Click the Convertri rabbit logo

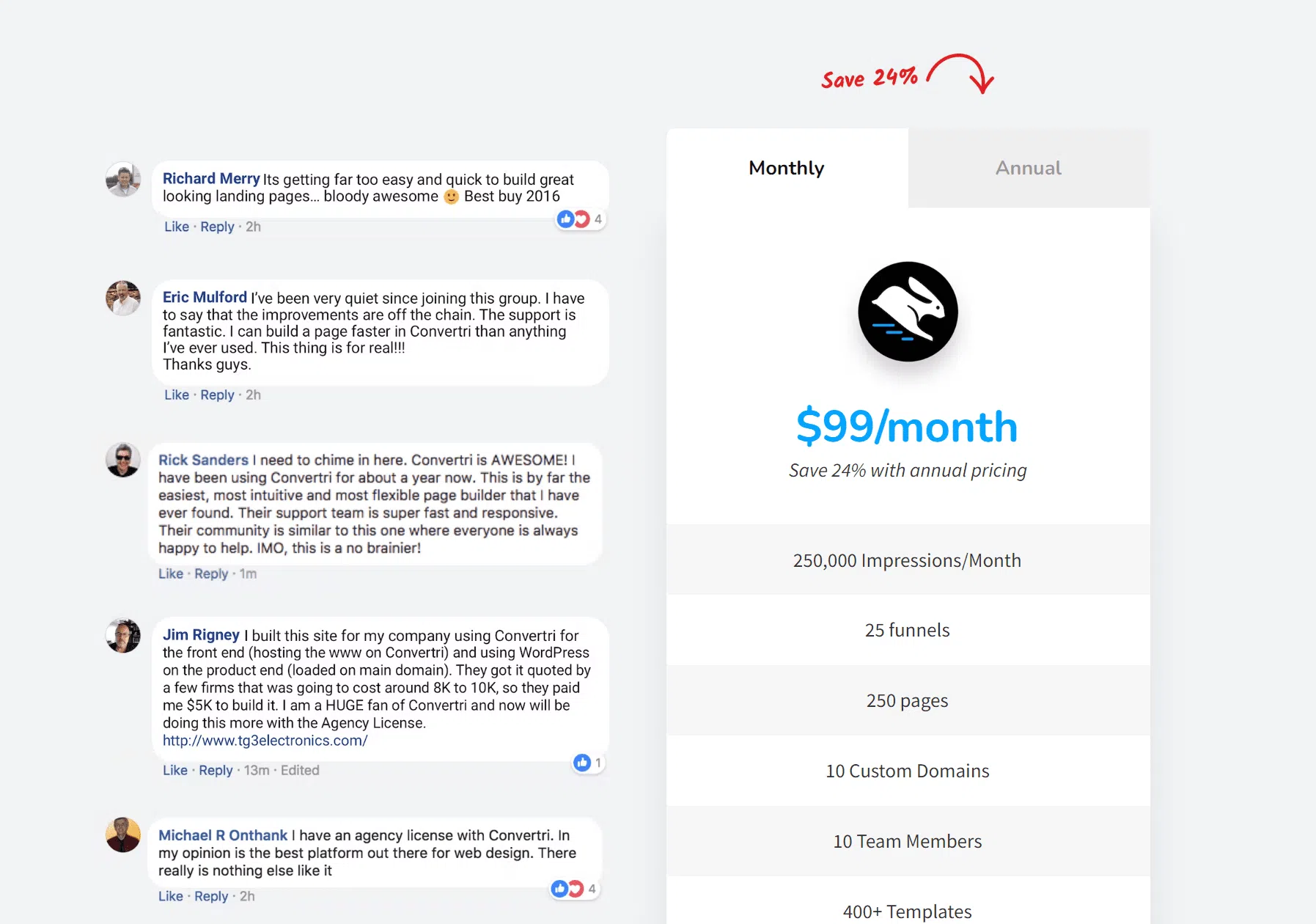pyautogui.click(x=908, y=312)
